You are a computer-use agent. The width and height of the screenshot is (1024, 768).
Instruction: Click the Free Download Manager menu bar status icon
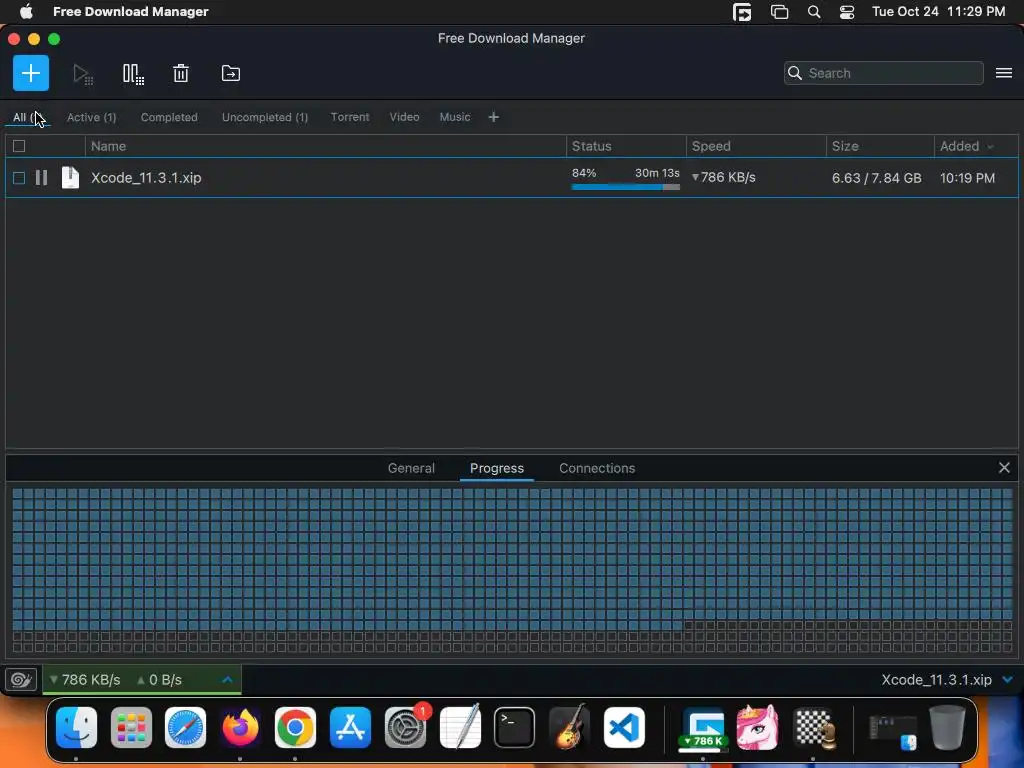(742, 12)
